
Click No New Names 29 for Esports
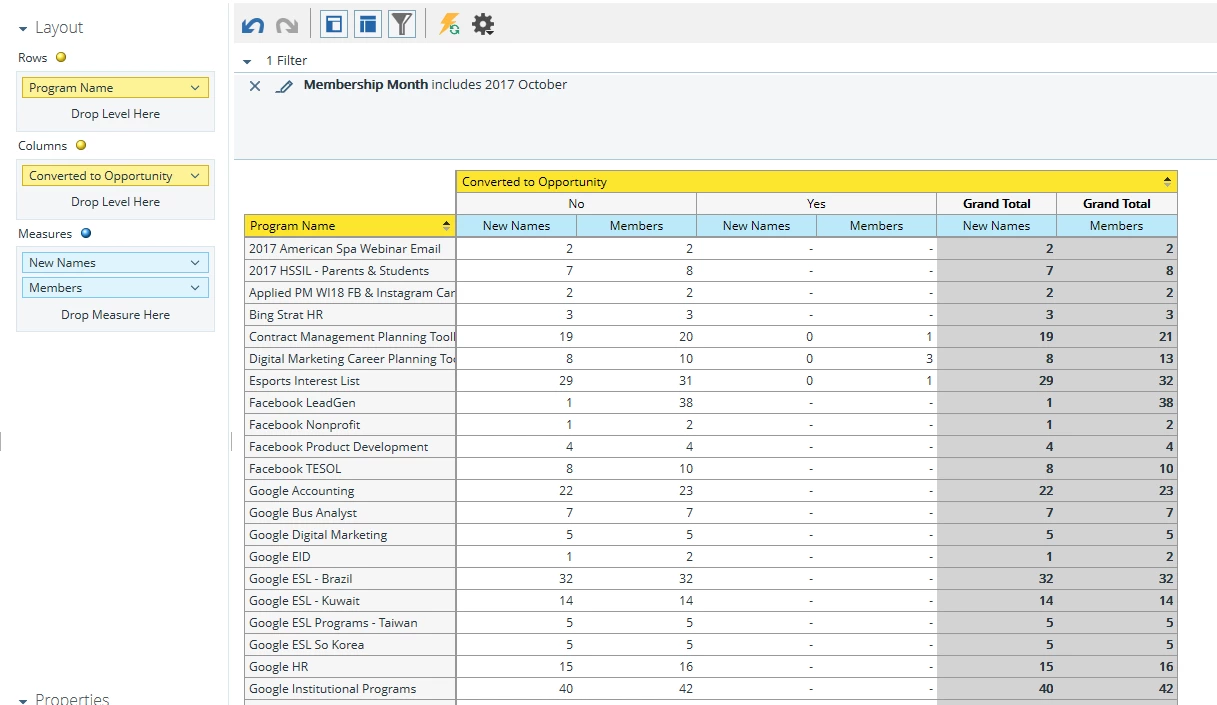tap(565, 381)
